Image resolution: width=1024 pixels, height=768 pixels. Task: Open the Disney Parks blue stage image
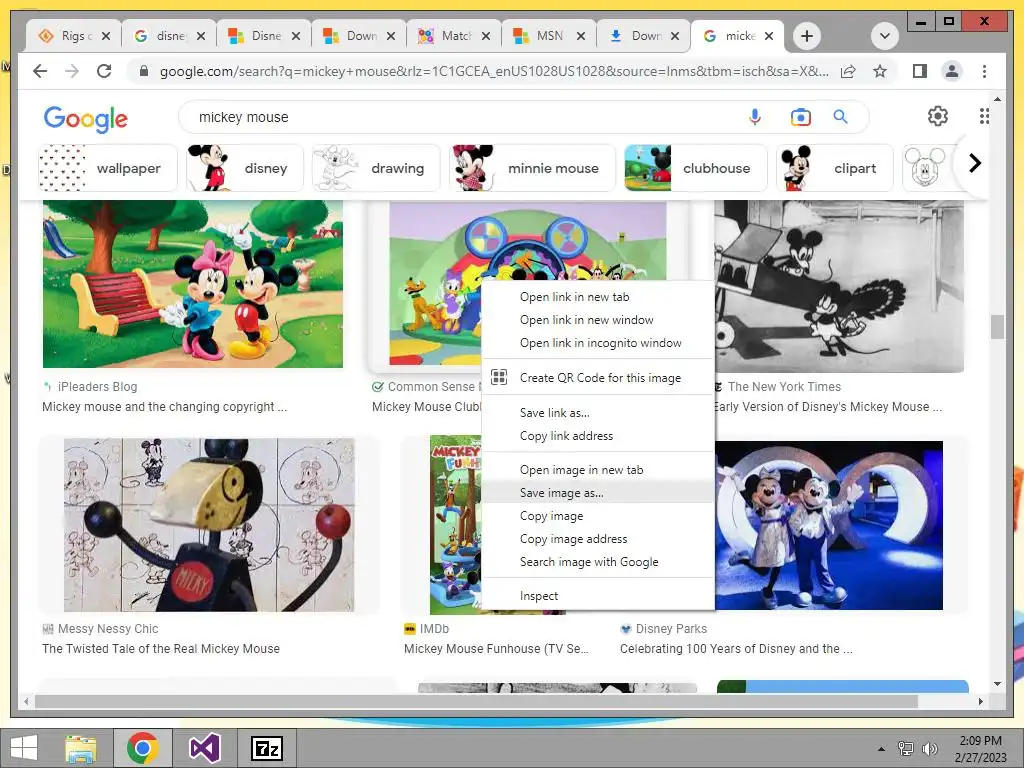[829, 525]
